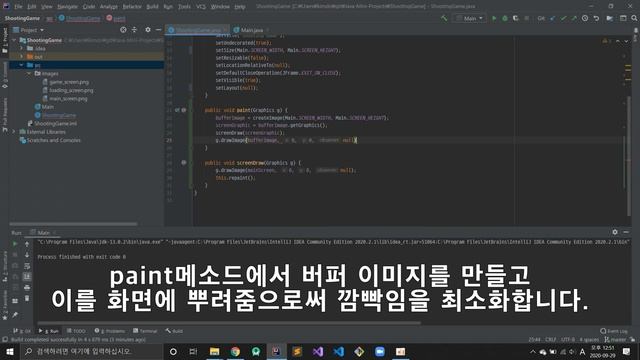The width and height of the screenshot is (640, 360).
Task: Start debugging with the green bug icon
Action: click(505, 18)
